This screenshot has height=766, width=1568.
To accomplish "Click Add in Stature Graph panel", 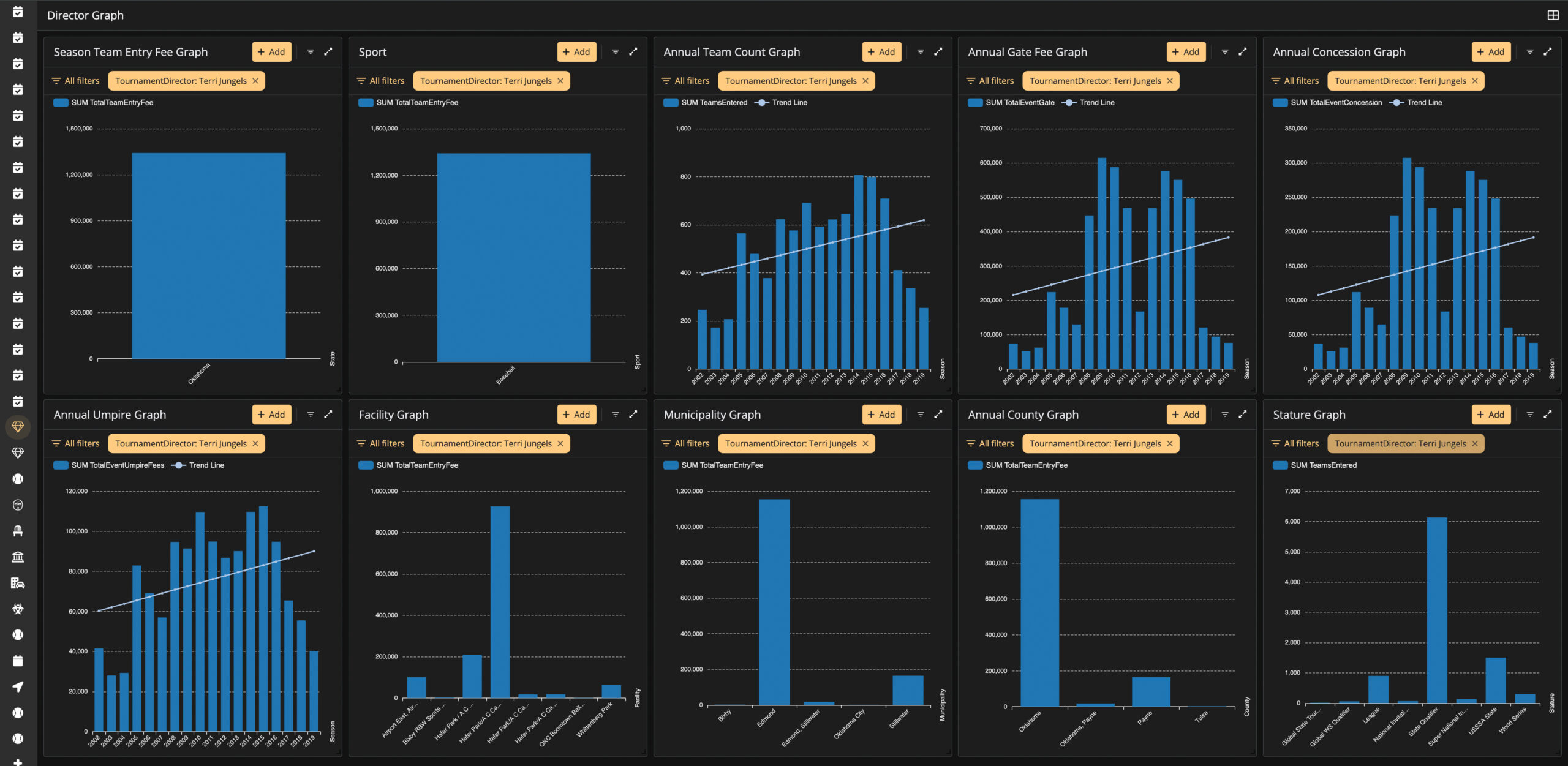I will point(1491,415).
